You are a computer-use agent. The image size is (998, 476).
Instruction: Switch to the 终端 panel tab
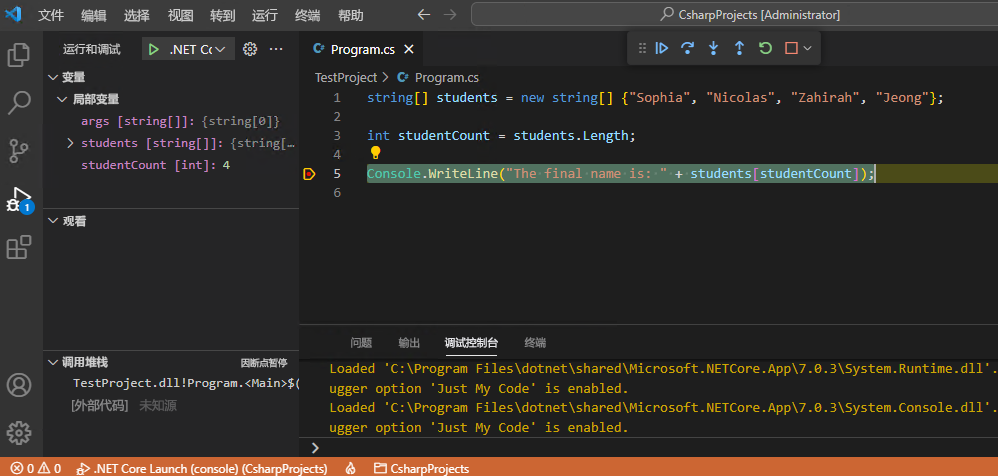point(535,343)
